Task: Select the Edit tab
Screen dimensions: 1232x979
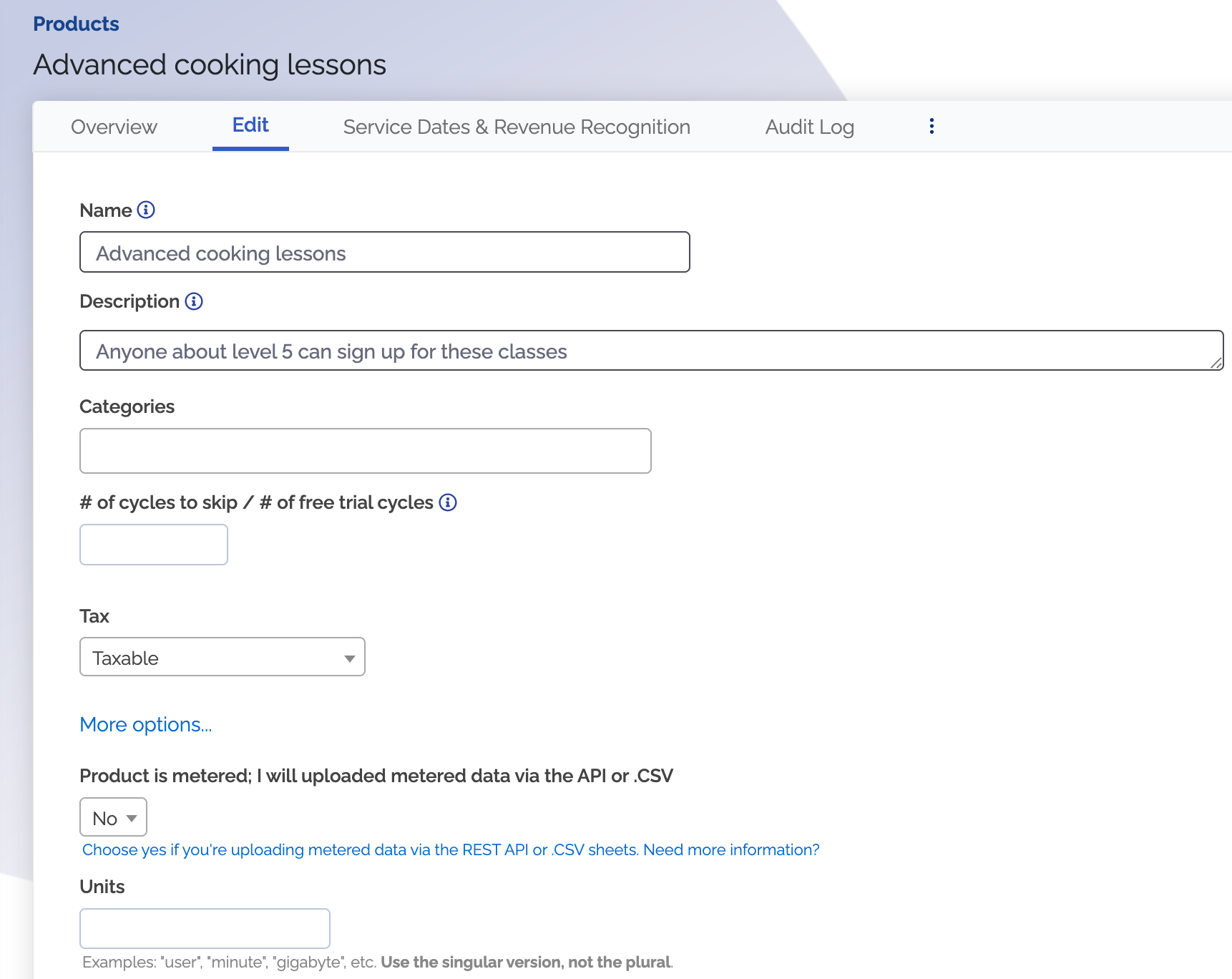Action: [250, 125]
